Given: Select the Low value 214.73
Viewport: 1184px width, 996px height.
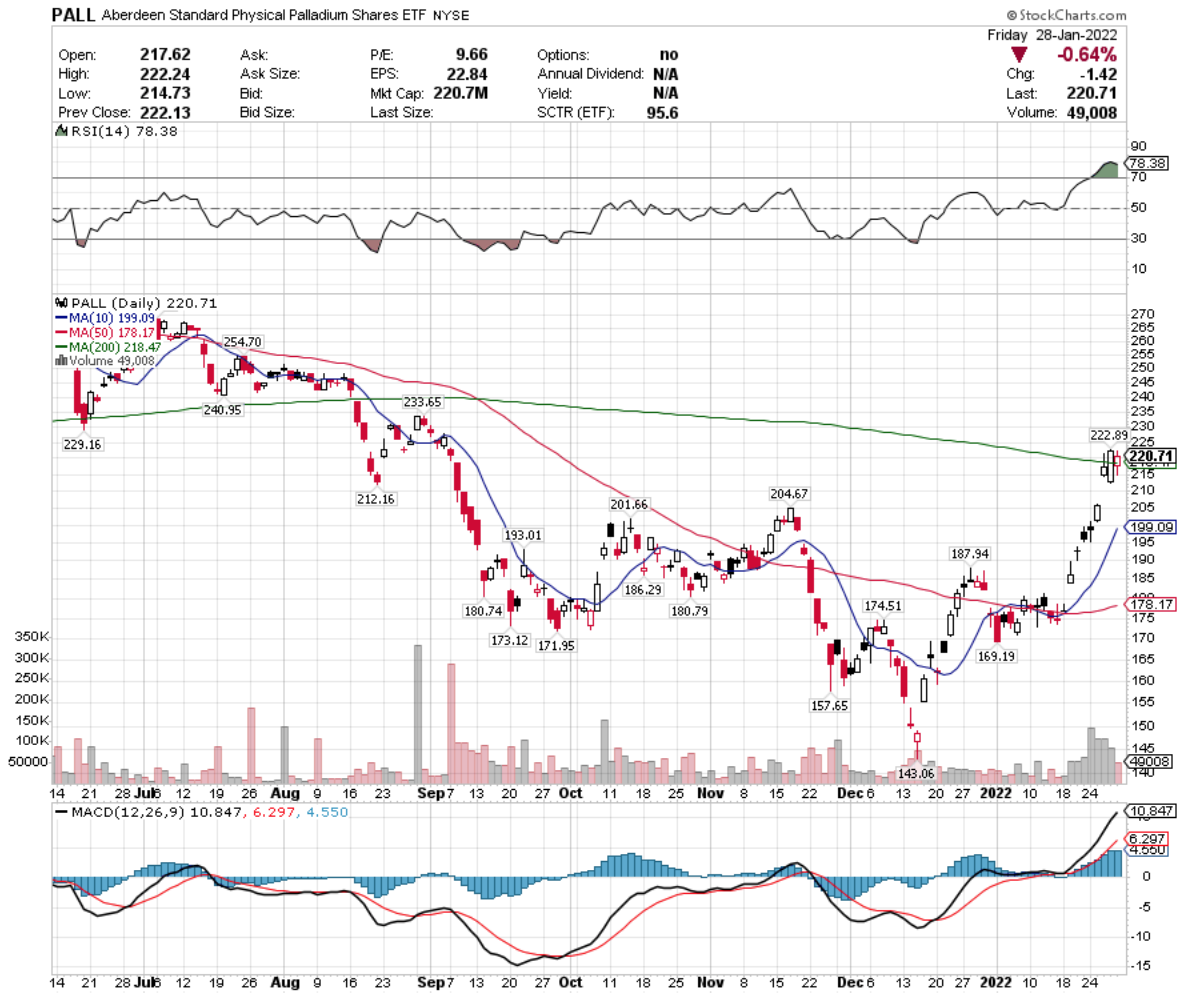Looking at the screenshot, I should pyautogui.click(x=165, y=93).
